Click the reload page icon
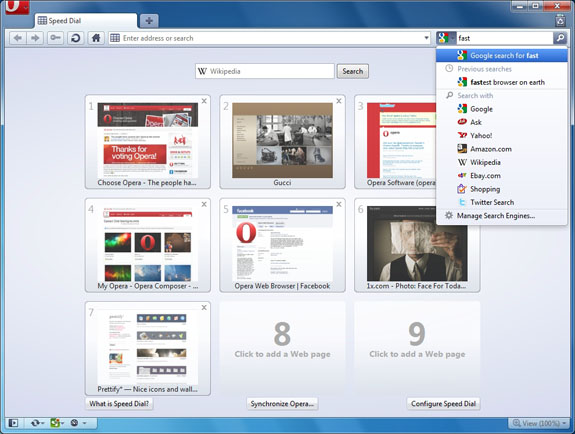The width and height of the screenshot is (575, 434). (x=76, y=38)
